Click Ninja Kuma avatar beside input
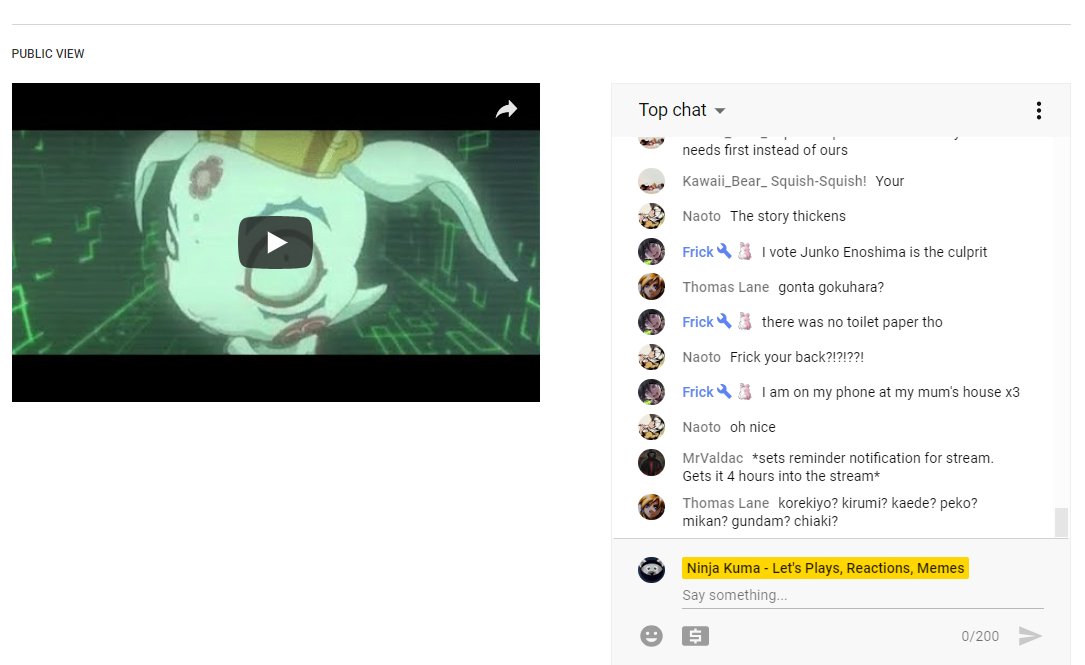 tap(651, 570)
